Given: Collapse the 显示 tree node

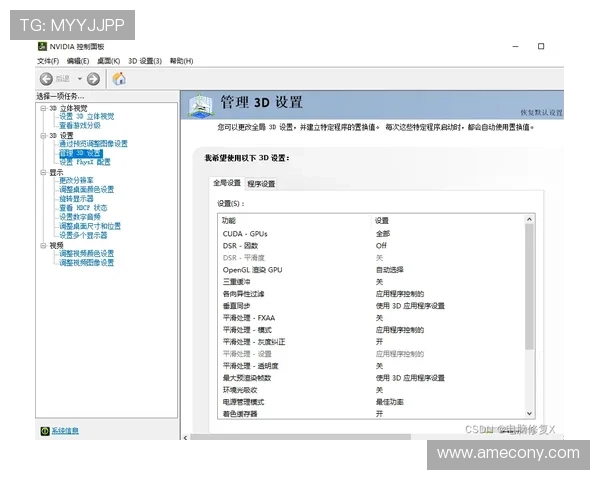Looking at the screenshot, I should [43, 172].
